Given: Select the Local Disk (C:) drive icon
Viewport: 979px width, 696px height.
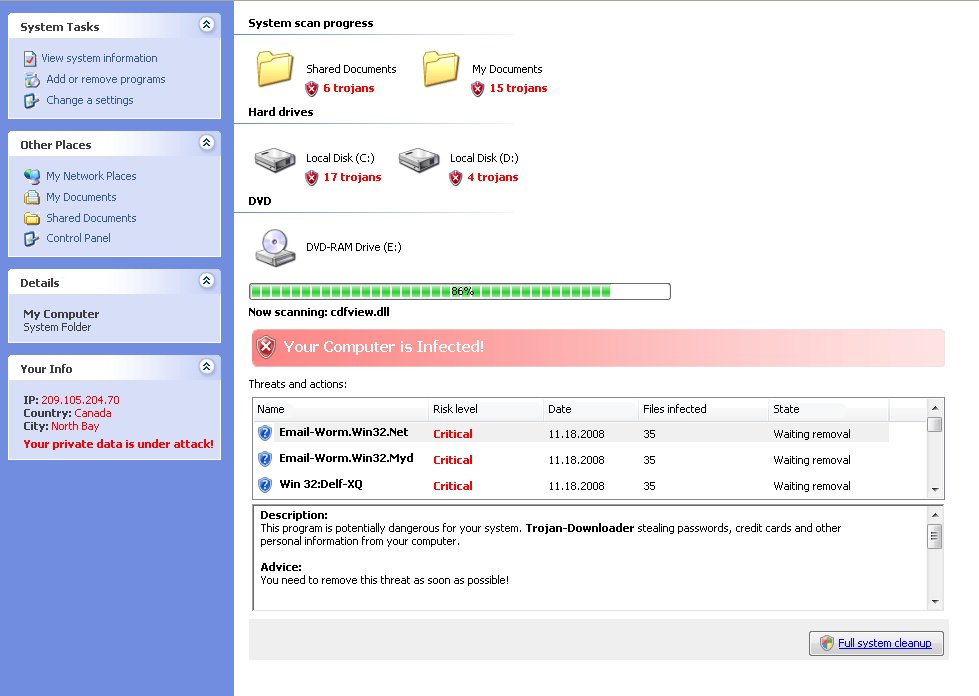Looking at the screenshot, I should pos(275,160).
